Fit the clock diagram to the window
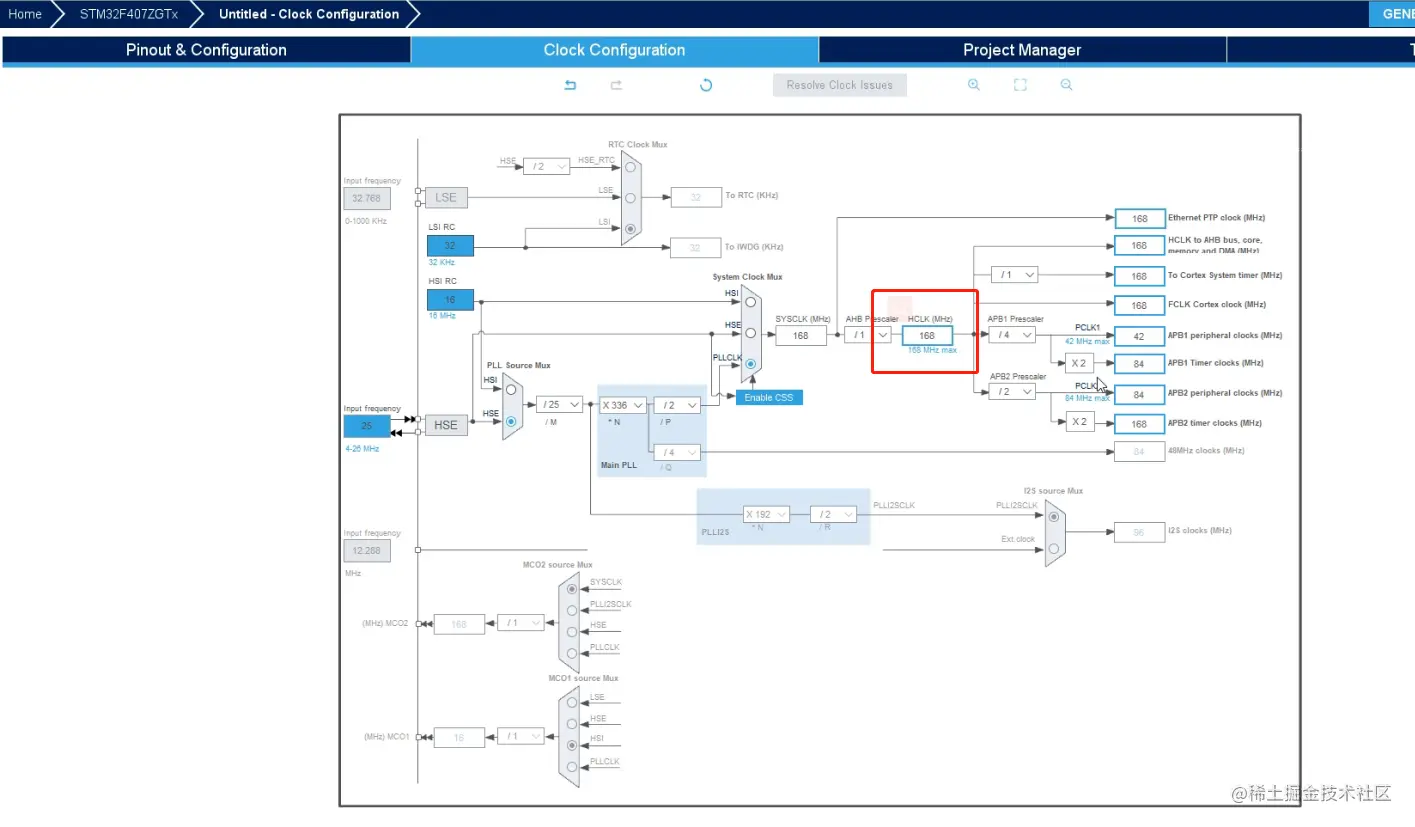 coord(1020,85)
